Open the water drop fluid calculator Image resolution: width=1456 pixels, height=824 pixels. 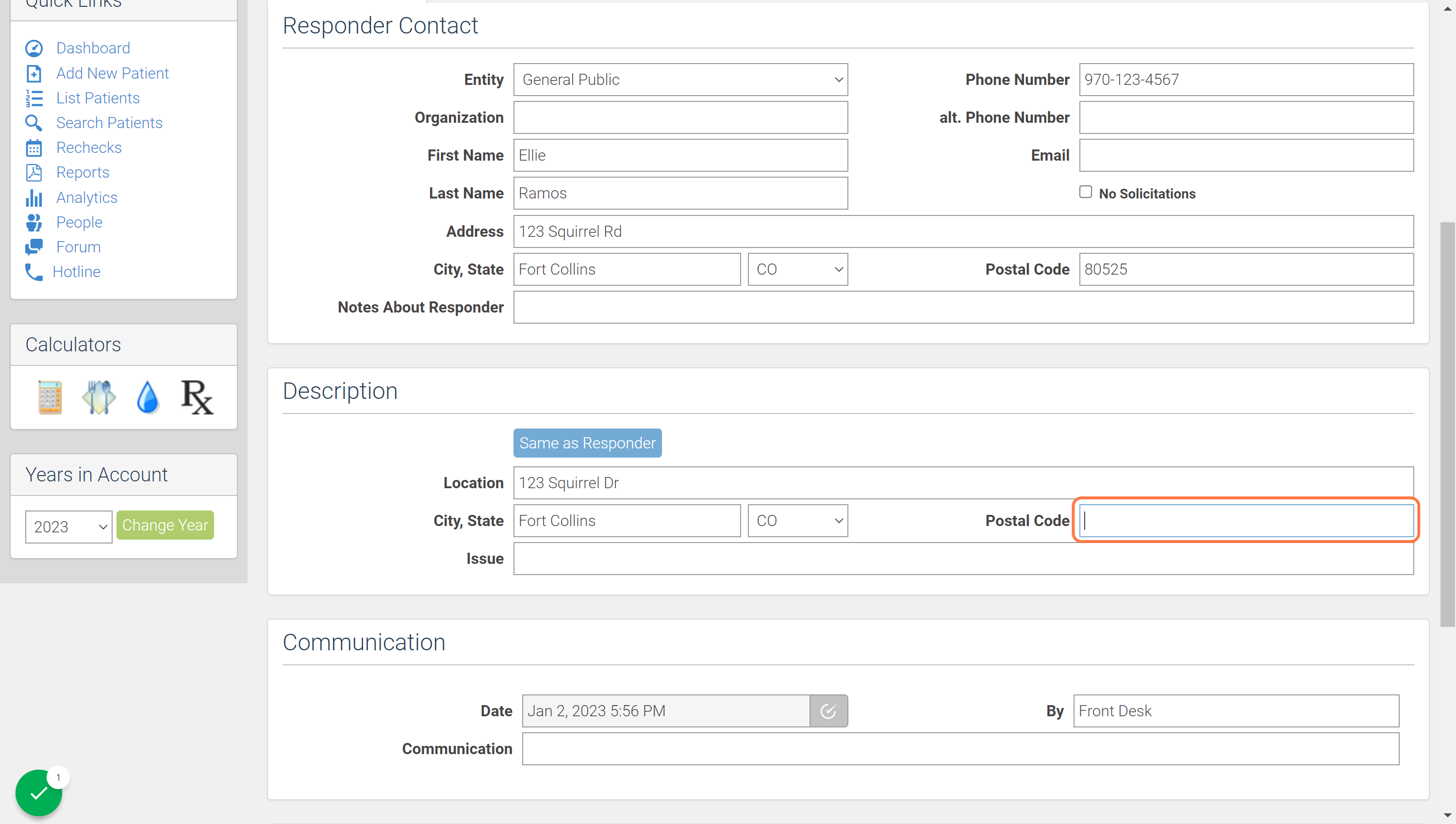(148, 397)
